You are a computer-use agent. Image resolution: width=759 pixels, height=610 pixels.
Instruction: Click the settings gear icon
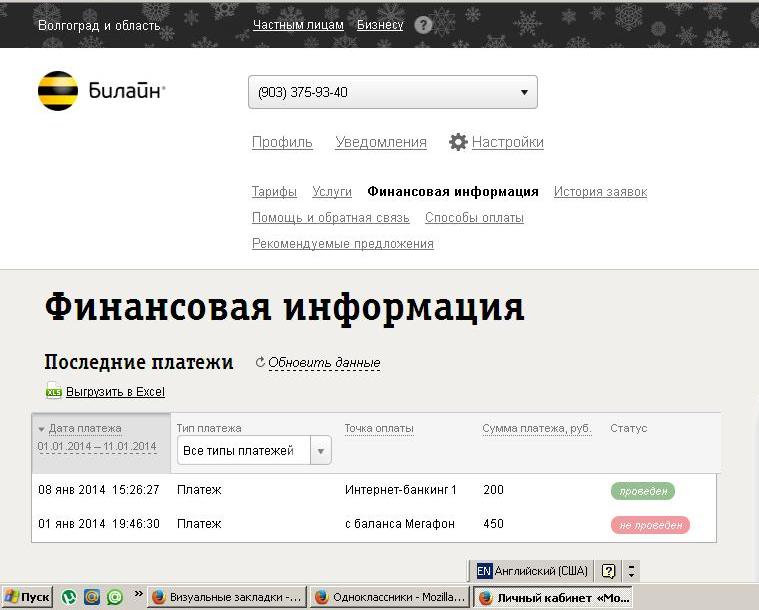tap(458, 142)
